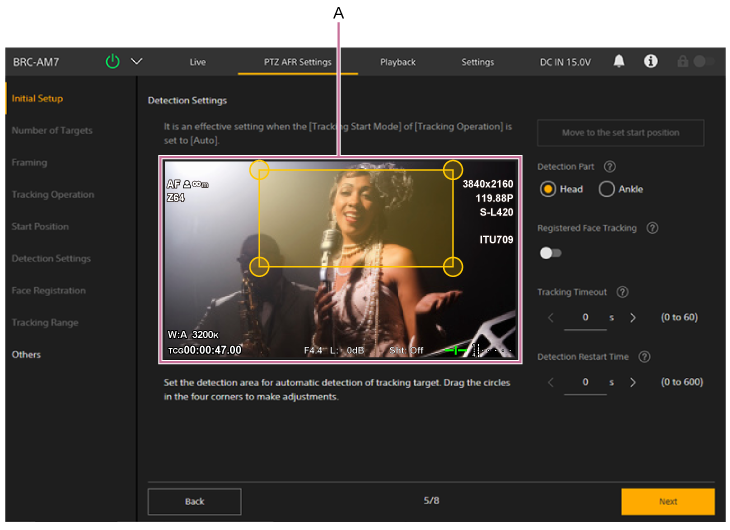Click help icon beside Tracking Timeout
The height and width of the screenshot is (530, 730).
[622, 292]
